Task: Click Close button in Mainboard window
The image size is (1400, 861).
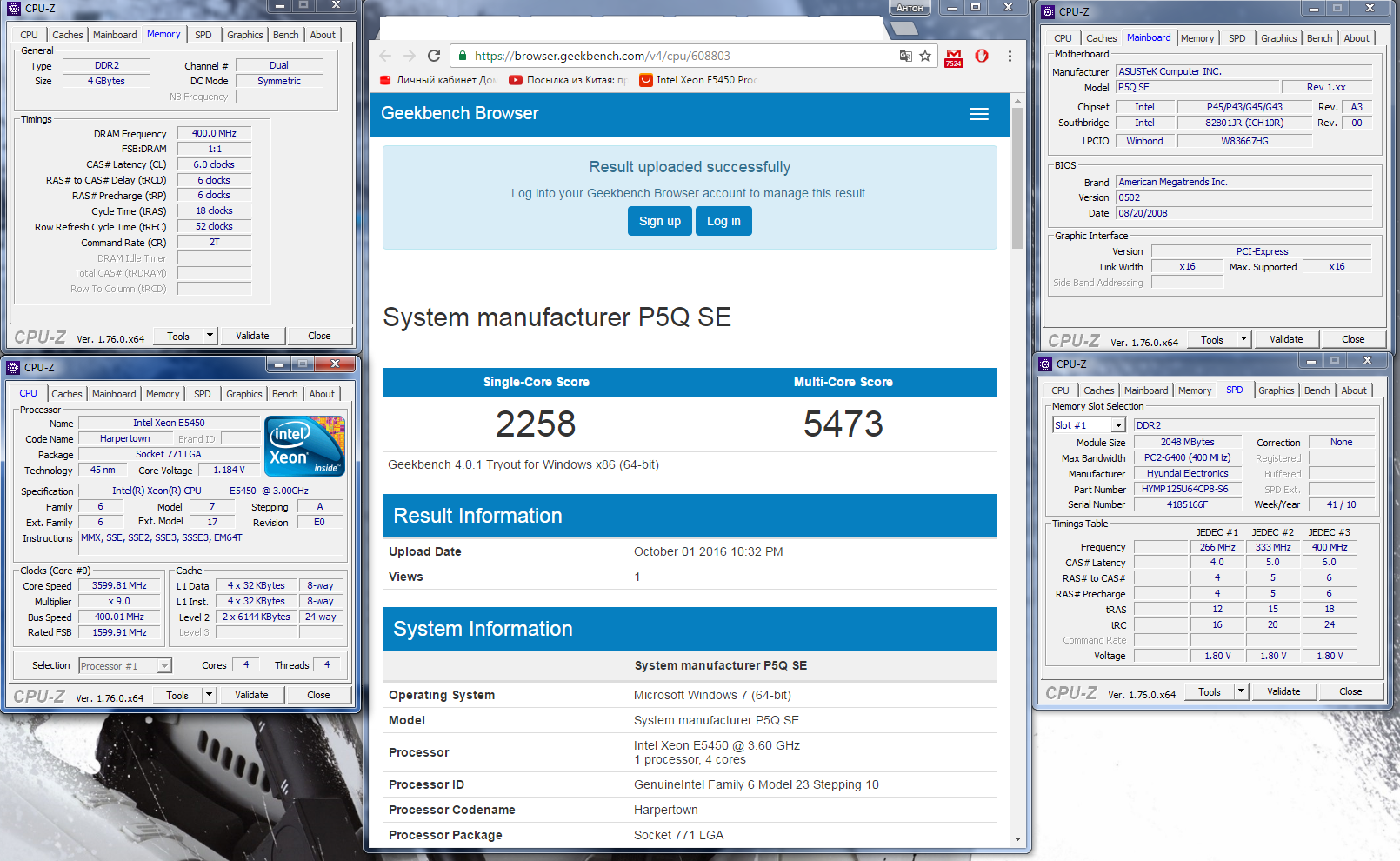Action: click(x=1352, y=339)
